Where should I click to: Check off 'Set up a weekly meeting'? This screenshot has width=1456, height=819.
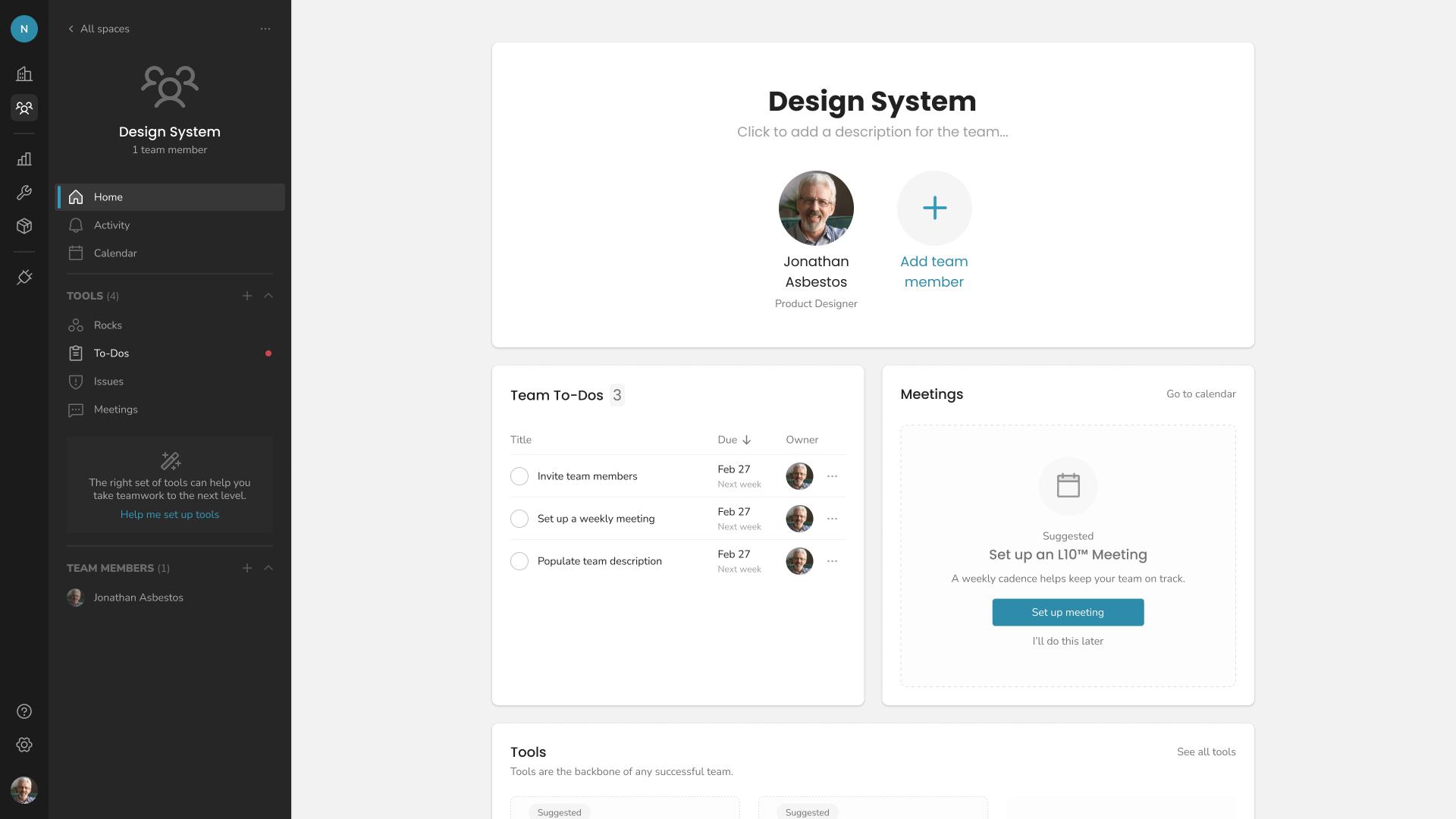click(519, 519)
